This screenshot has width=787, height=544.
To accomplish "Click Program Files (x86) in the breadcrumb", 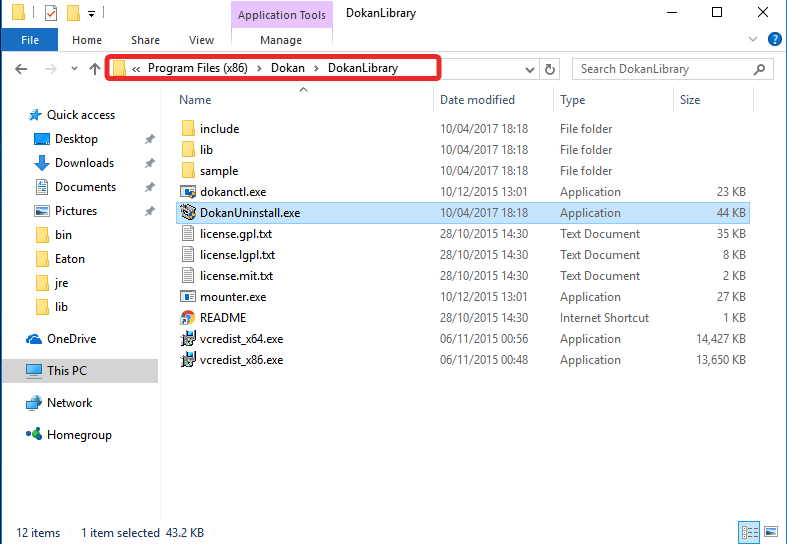I will [x=197, y=68].
